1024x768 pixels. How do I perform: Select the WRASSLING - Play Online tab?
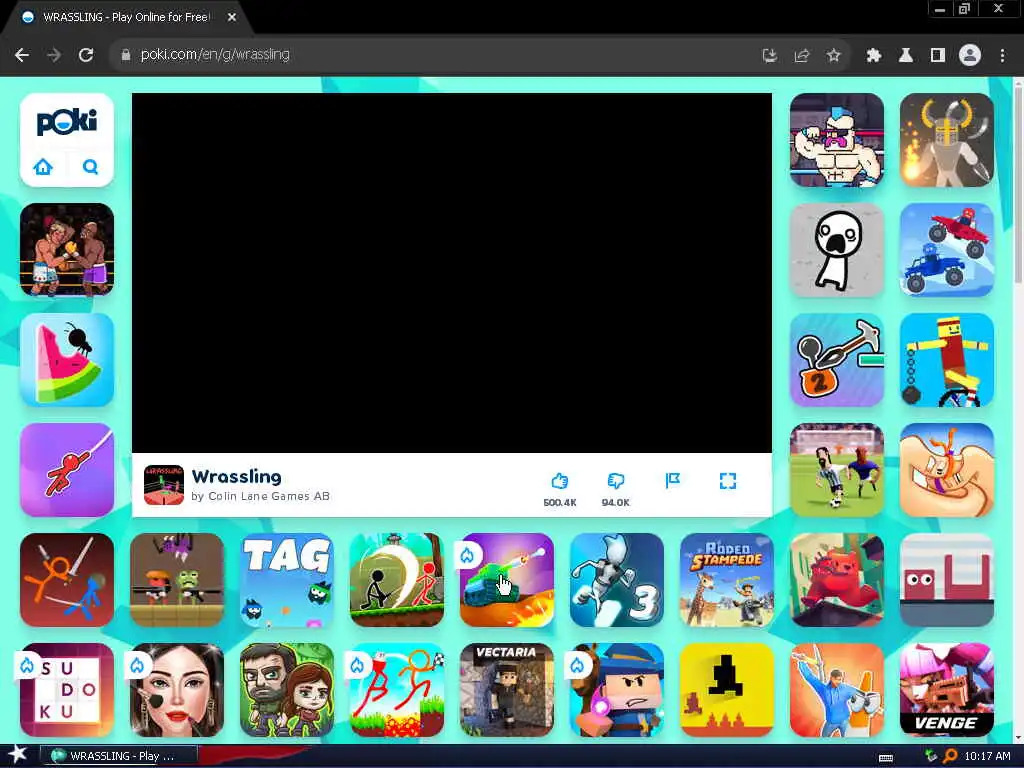coord(125,18)
